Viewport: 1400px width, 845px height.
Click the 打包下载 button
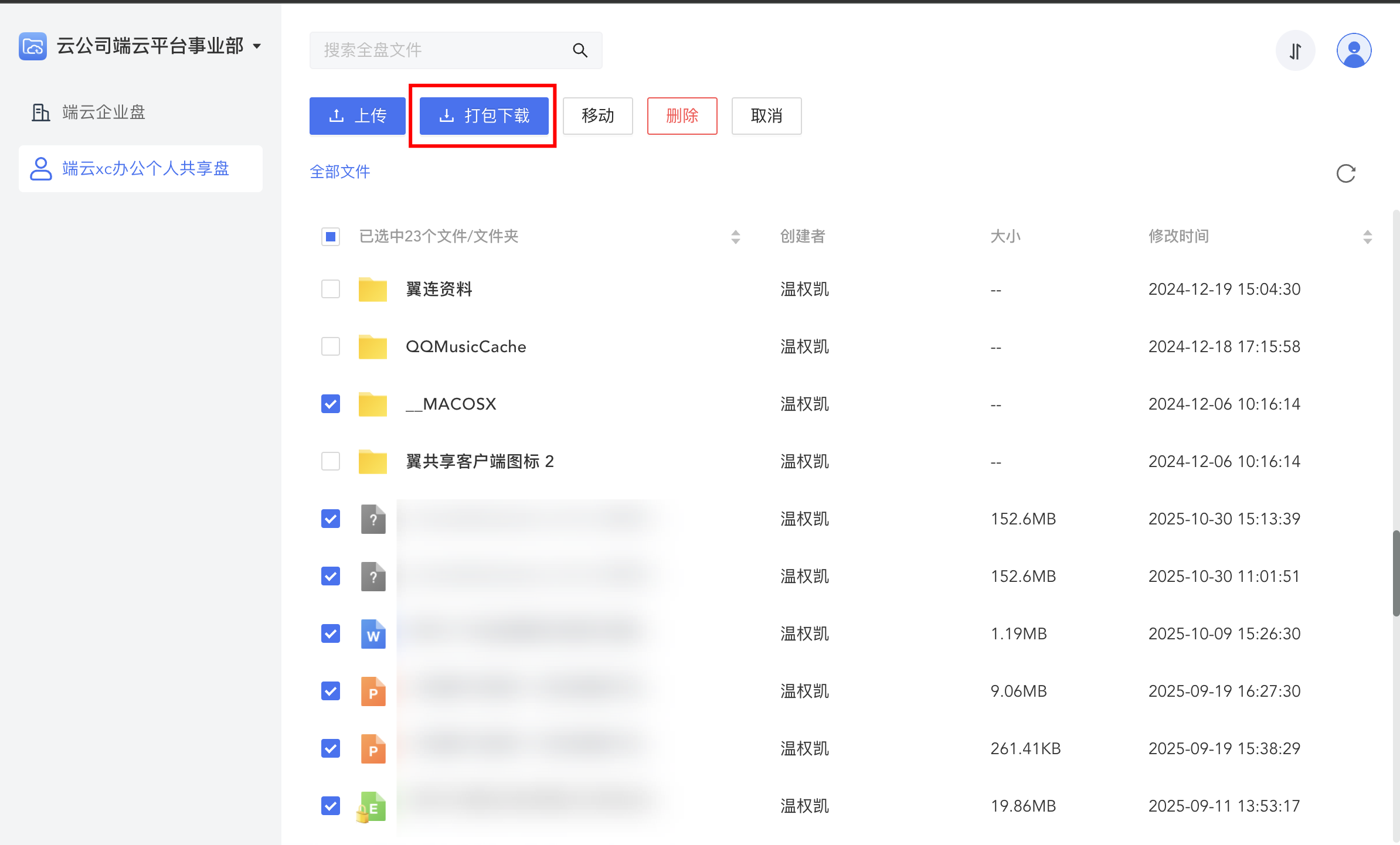[484, 116]
